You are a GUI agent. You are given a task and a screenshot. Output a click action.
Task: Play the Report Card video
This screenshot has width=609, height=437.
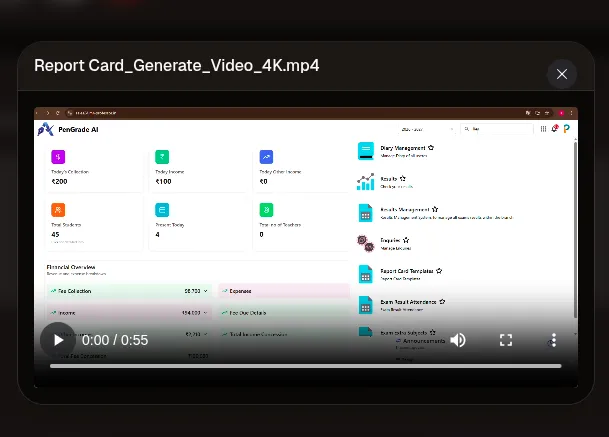(x=58, y=340)
